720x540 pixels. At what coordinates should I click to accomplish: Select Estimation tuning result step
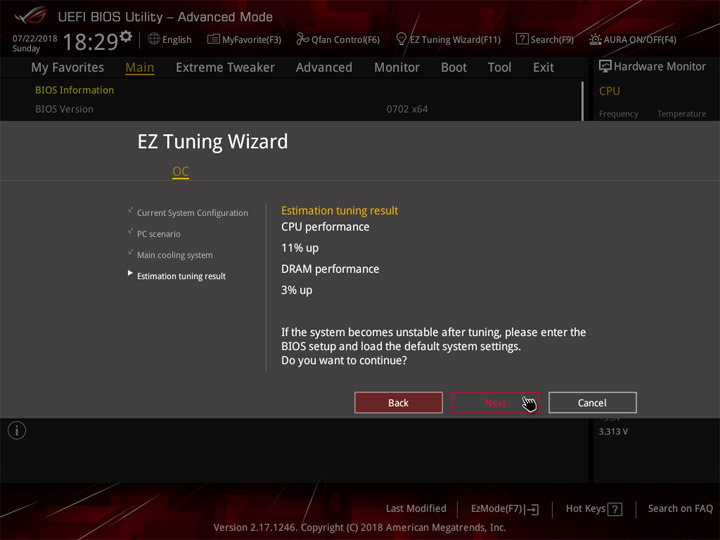pyautogui.click(x=181, y=276)
